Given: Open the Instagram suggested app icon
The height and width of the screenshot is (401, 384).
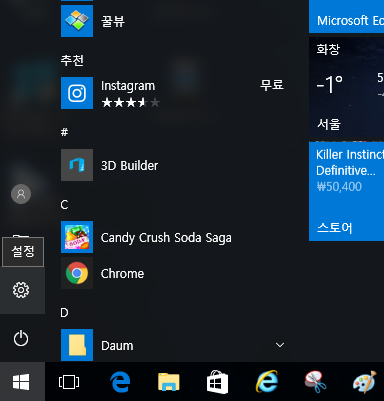Looking at the screenshot, I should (77, 93).
